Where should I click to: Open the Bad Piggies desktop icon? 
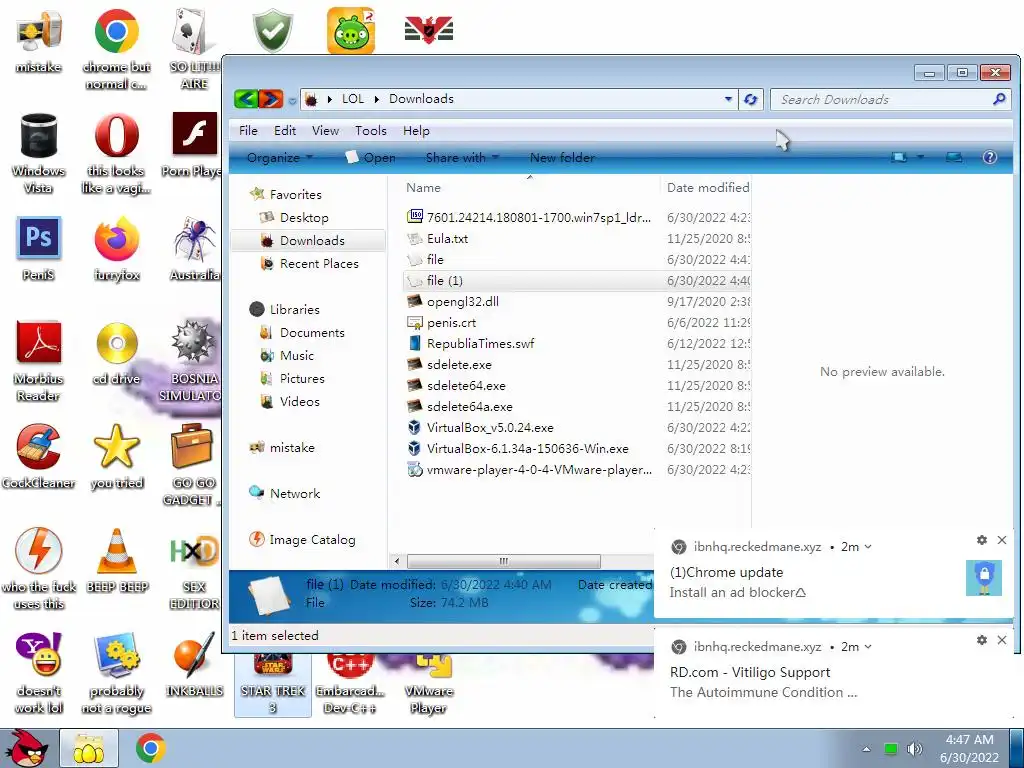(351, 30)
